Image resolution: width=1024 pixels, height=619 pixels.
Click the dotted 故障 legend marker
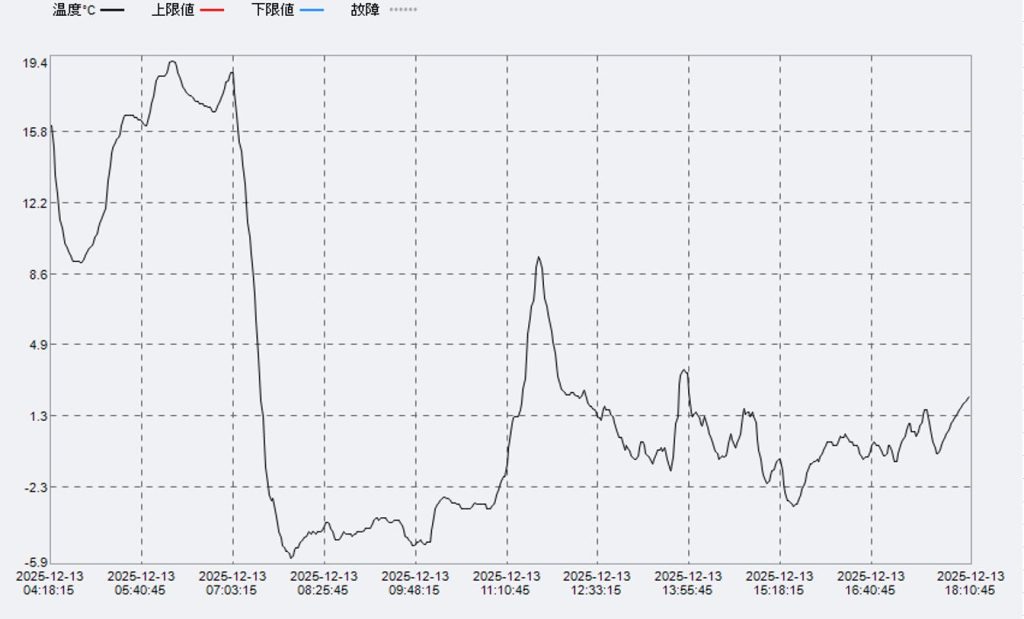[x=403, y=10]
